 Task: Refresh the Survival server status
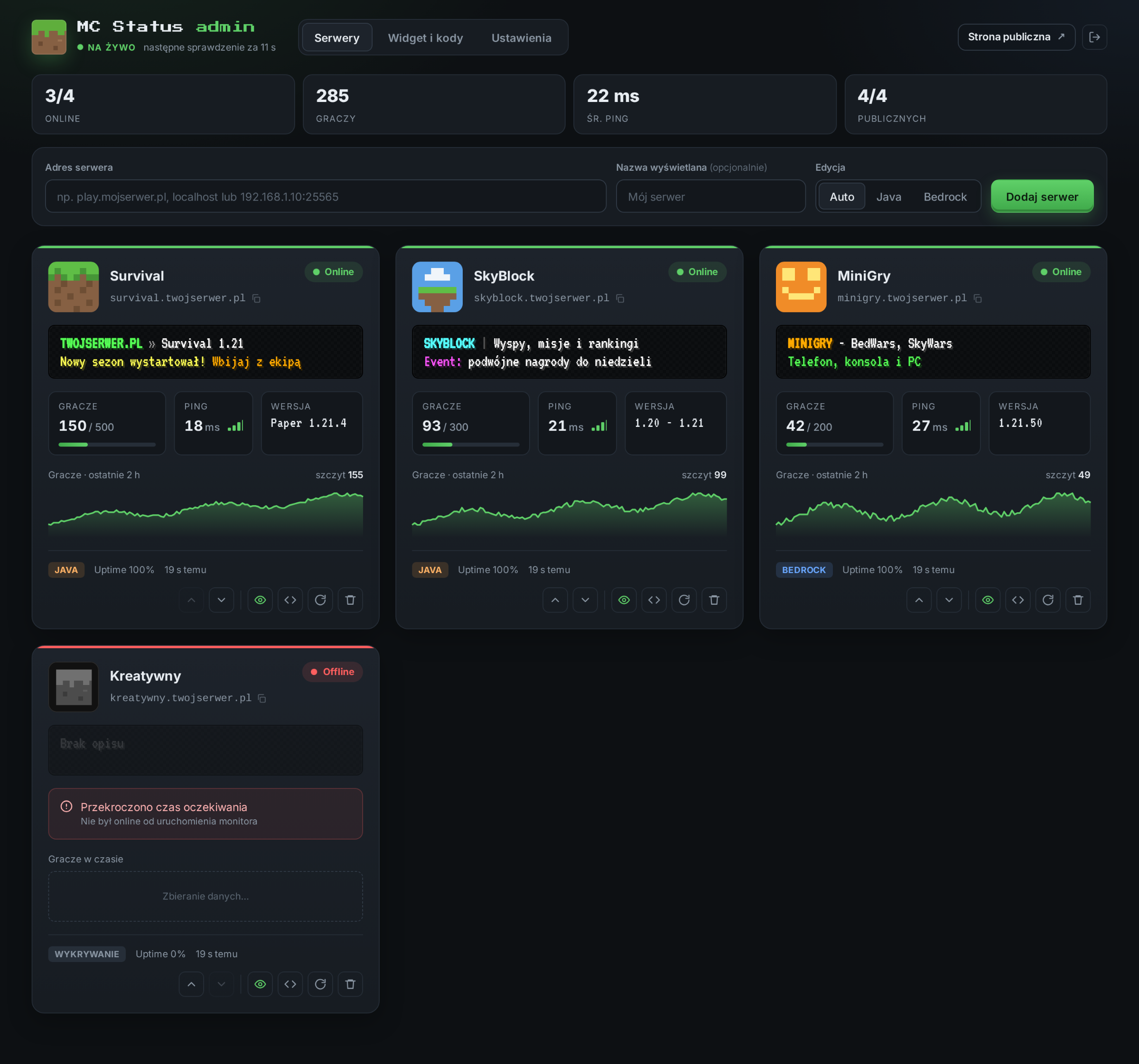click(x=320, y=600)
